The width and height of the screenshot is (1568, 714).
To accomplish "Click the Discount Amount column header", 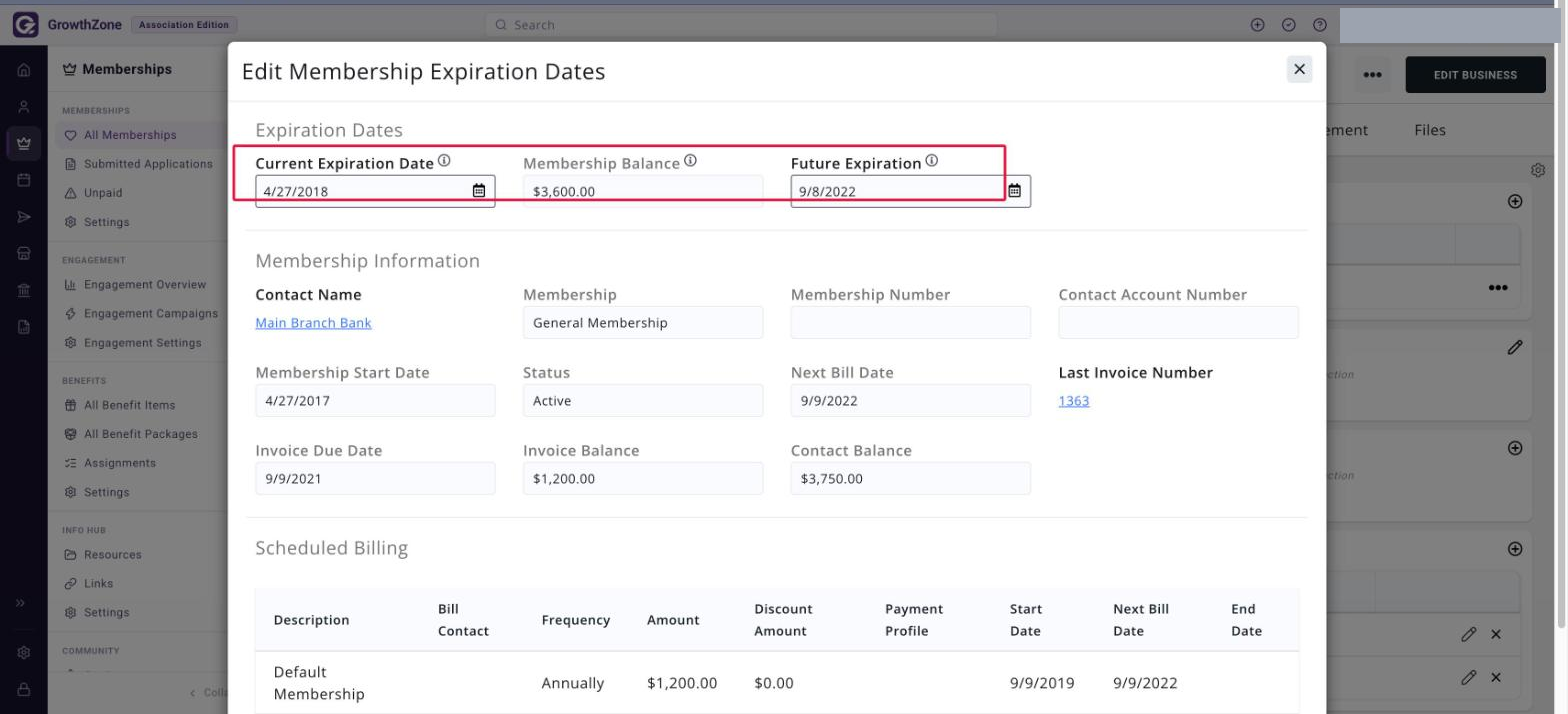I will click(x=783, y=620).
